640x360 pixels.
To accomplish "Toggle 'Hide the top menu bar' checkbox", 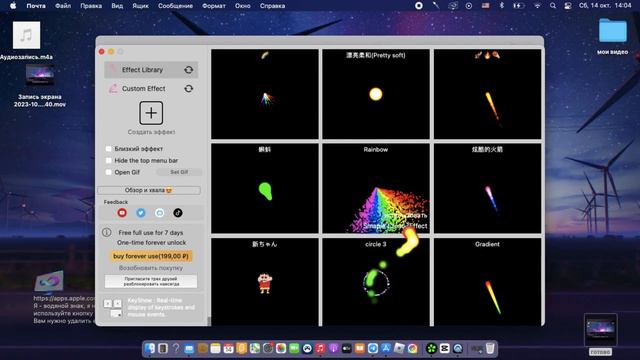I will click(x=109, y=160).
